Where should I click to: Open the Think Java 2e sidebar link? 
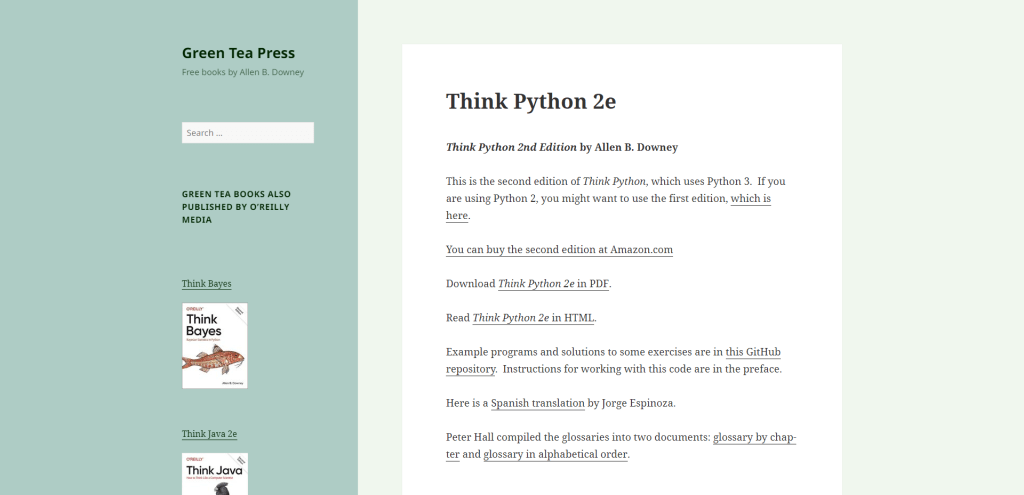(209, 434)
